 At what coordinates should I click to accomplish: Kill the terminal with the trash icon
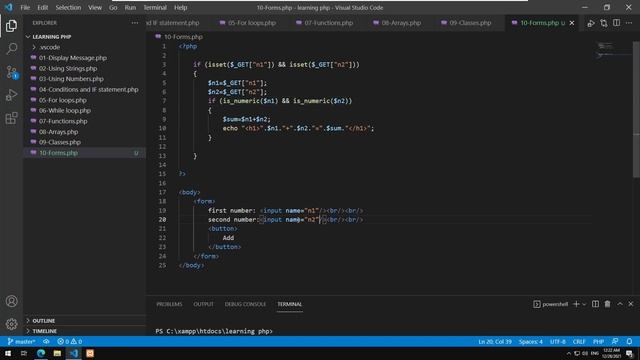(607, 304)
